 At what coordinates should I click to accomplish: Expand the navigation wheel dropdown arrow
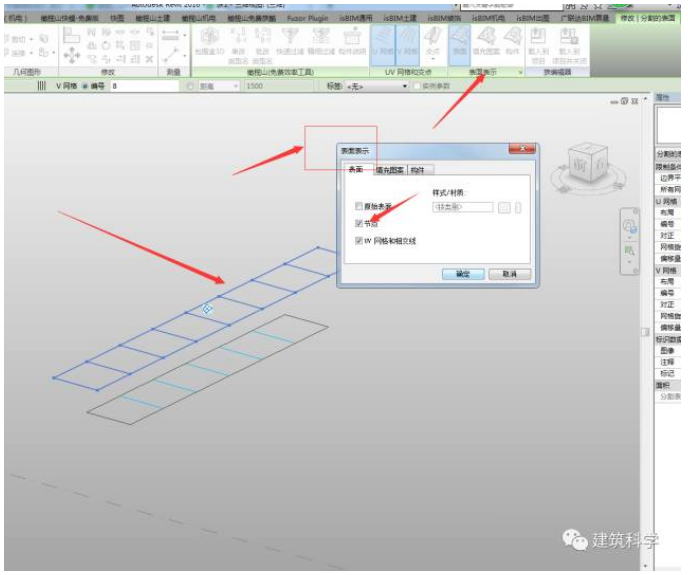point(630,237)
